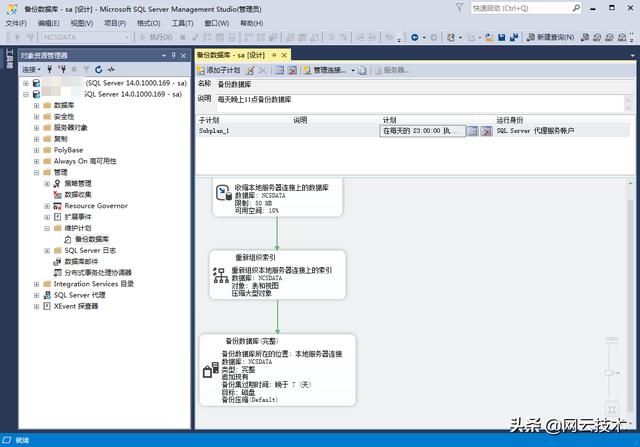The height and width of the screenshot is (447, 640).
Task: Expand the SQL Server 代理 node
Action: [37, 295]
